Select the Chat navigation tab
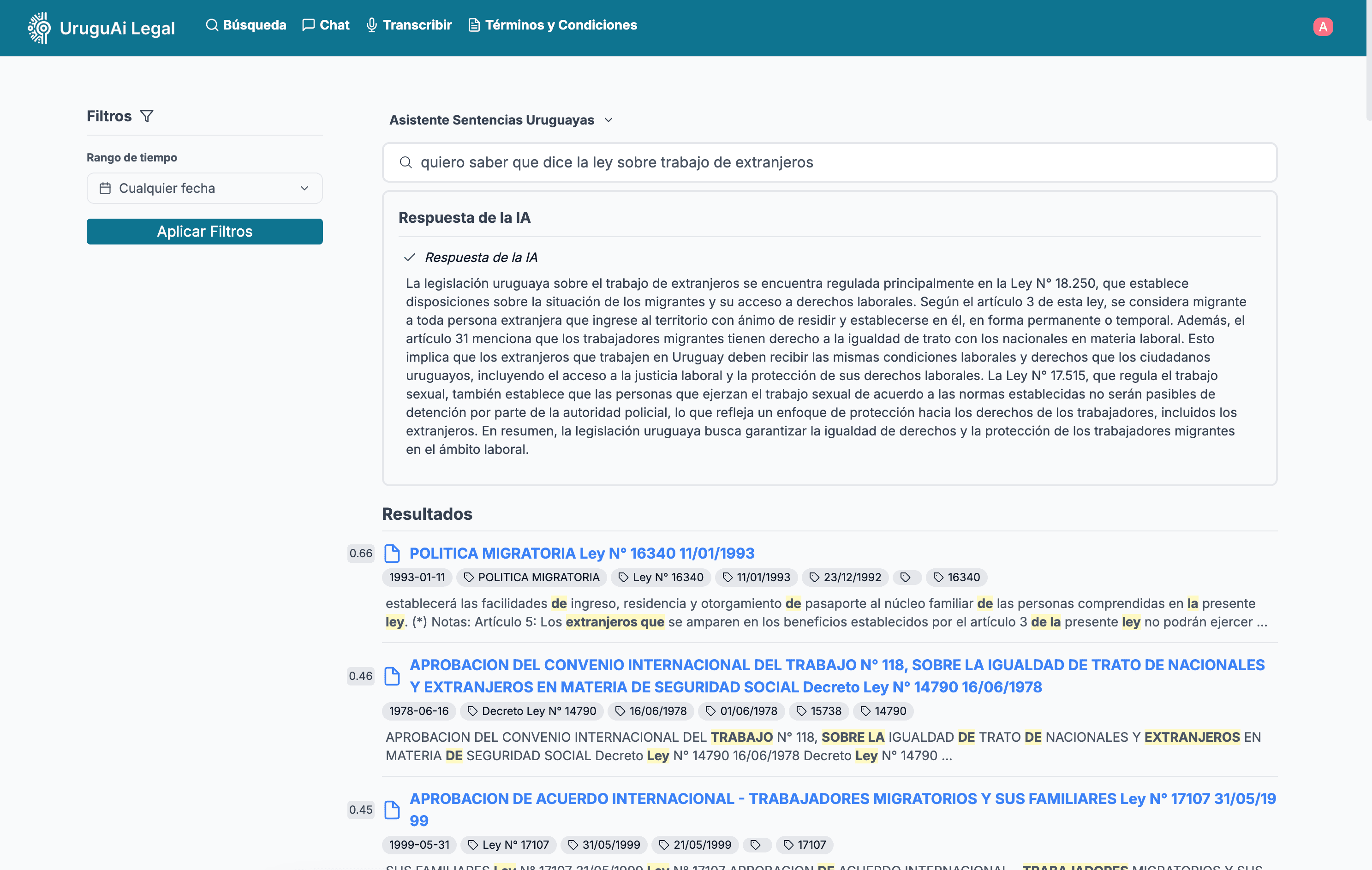Screen dimensions: 1372x870 pos(325,25)
